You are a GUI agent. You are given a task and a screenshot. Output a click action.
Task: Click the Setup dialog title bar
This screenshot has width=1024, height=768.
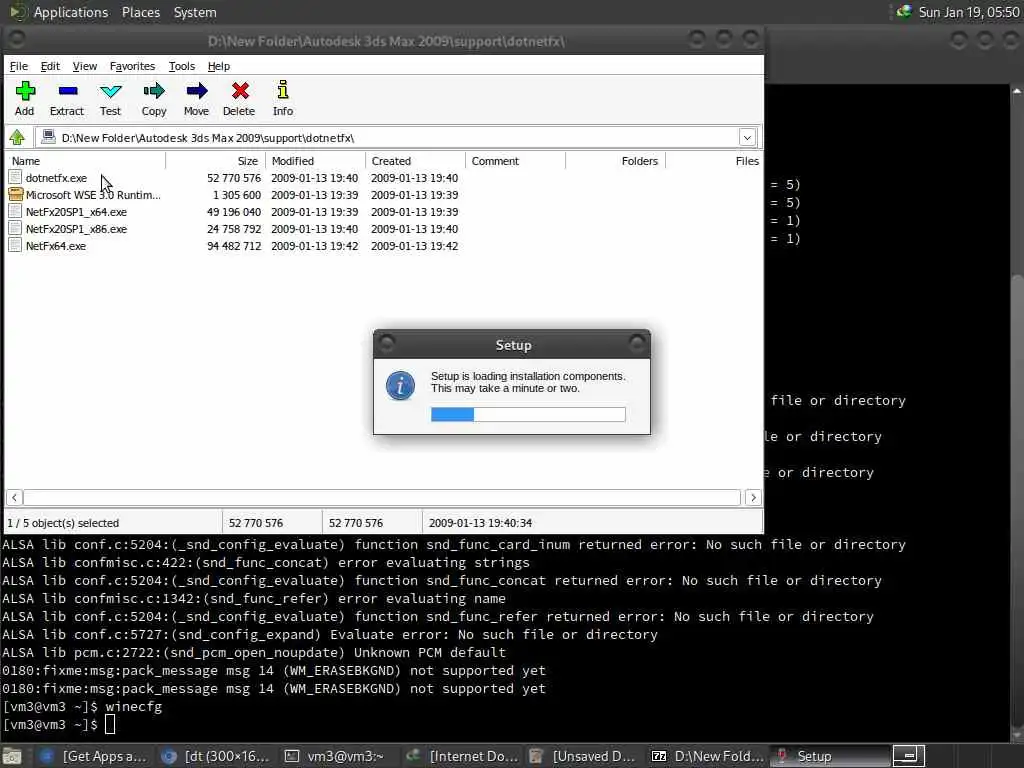pos(513,345)
